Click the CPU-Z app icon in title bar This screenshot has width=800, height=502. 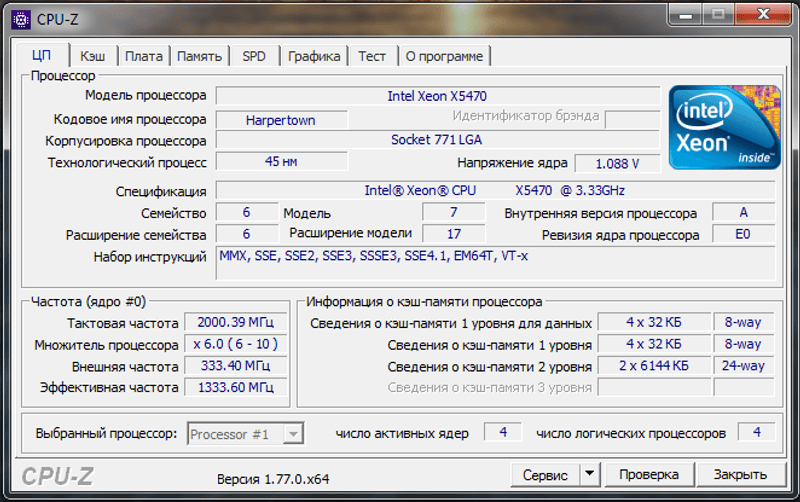pyautogui.click(x=21, y=18)
